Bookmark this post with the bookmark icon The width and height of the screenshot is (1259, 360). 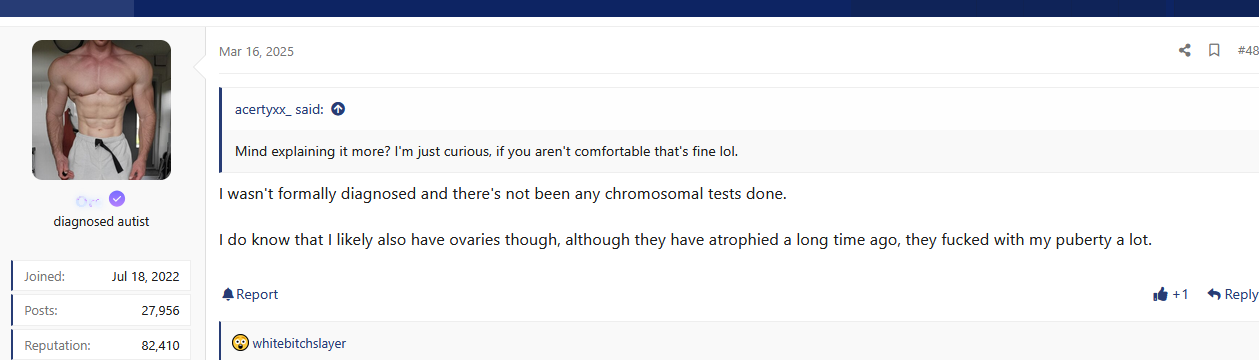point(1213,50)
